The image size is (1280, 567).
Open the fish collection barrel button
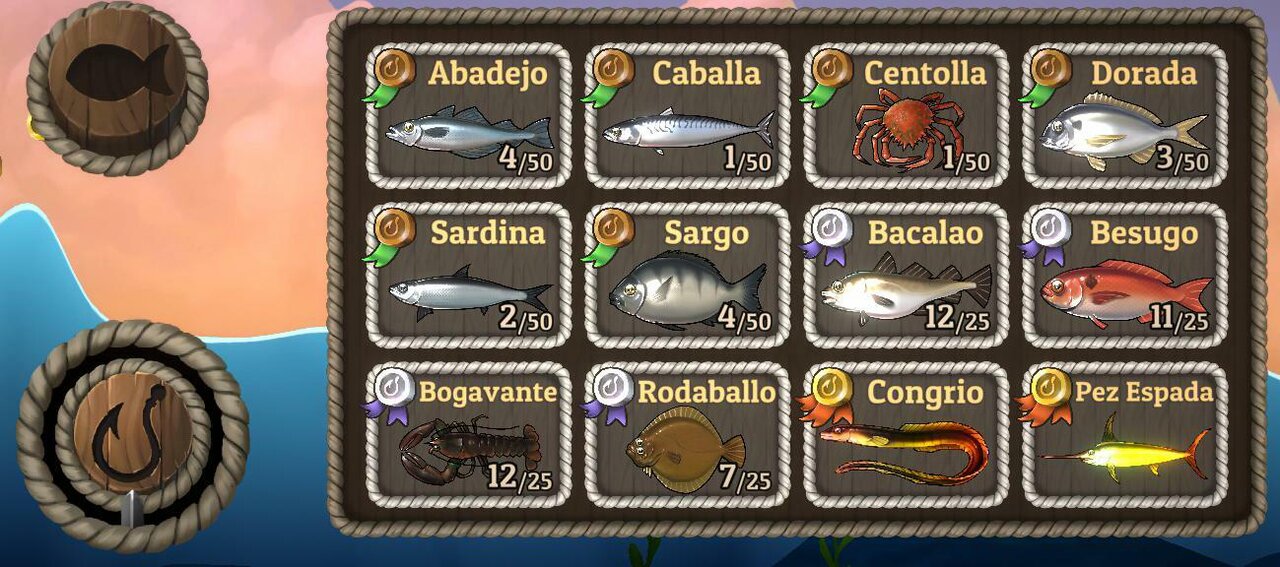click(x=117, y=87)
